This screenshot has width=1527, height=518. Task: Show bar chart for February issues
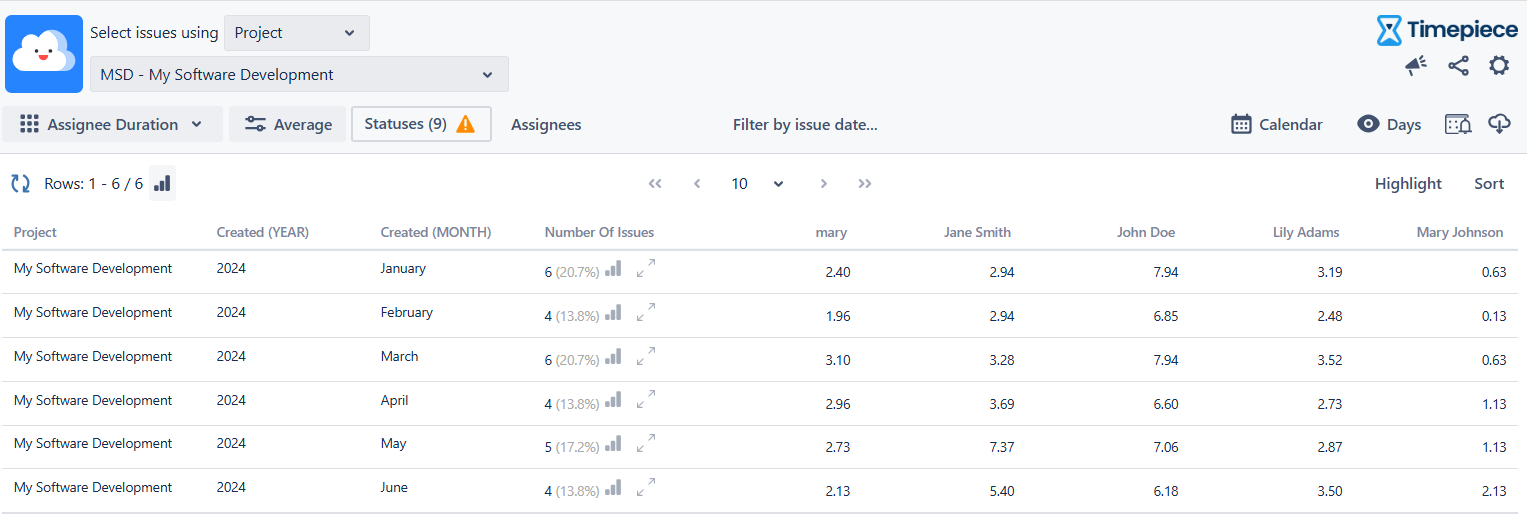click(614, 313)
